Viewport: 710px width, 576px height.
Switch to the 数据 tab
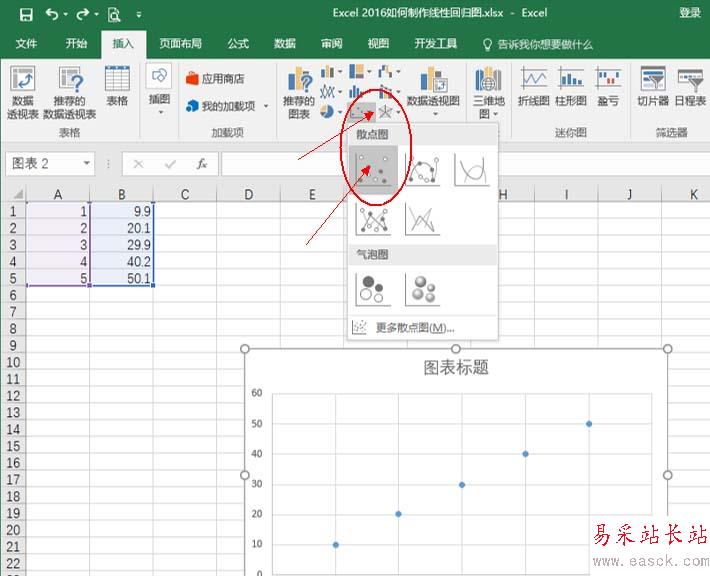point(285,43)
